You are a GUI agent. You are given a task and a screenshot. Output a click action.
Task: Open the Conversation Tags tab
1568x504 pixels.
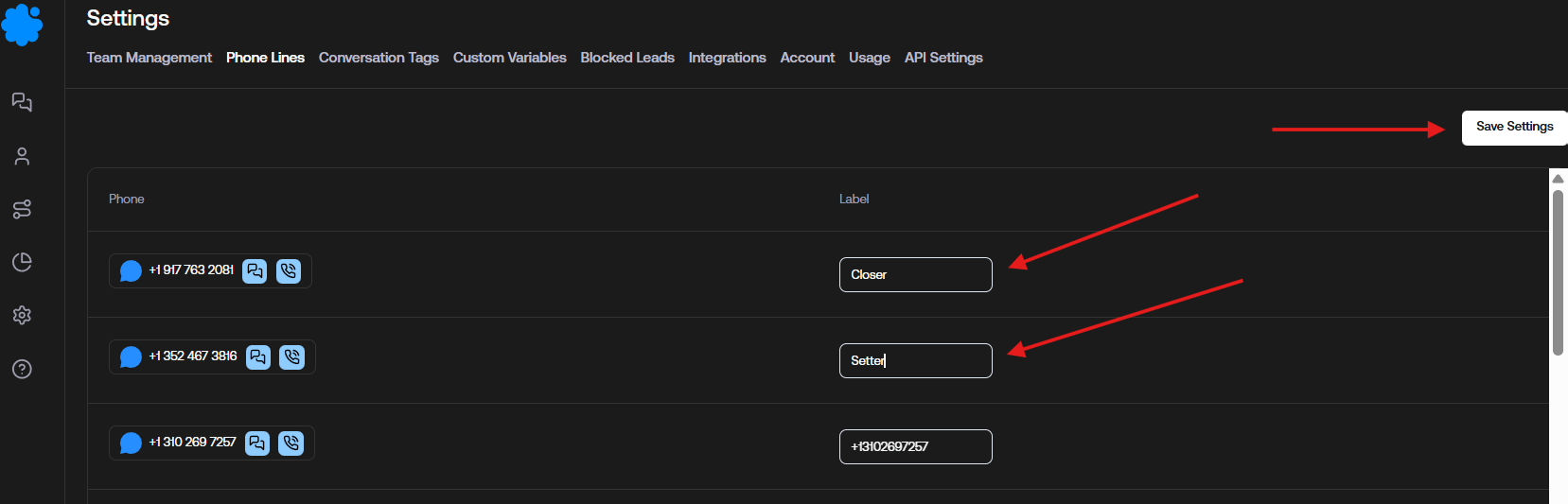pos(379,58)
